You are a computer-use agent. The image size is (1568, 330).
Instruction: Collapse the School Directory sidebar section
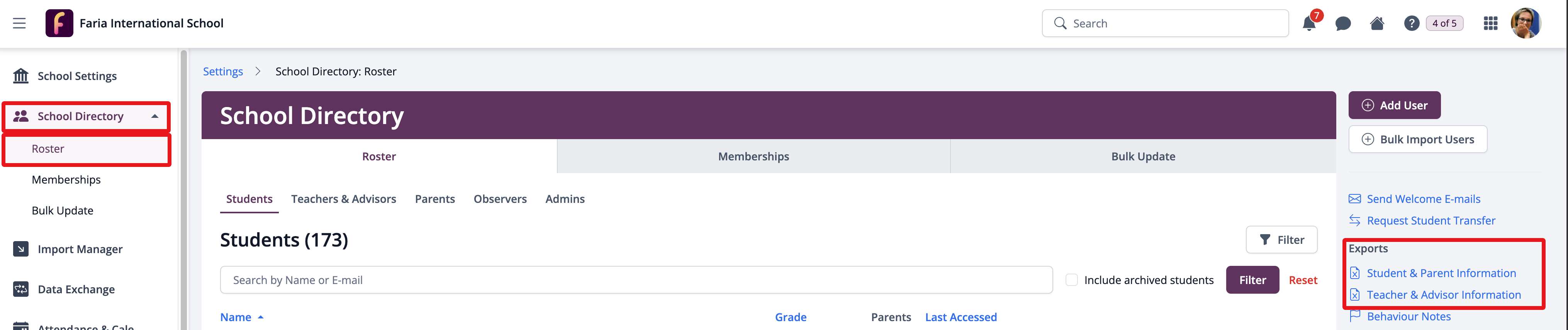[x=154, y=116]
